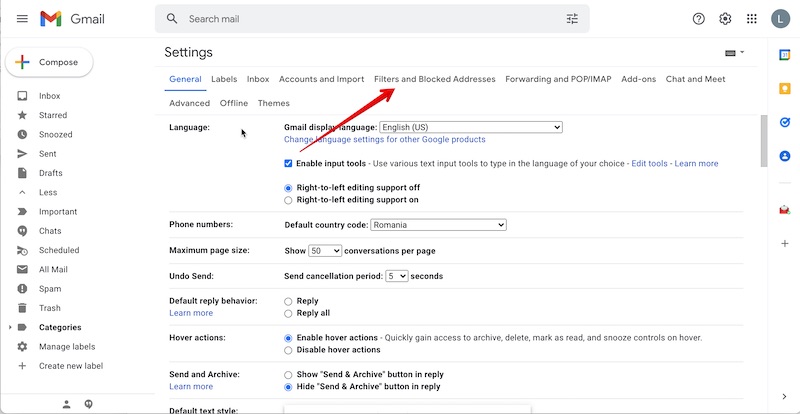800x414 pixels.
Task: Expand the Default country code dropdown
Action: [438, 225]
